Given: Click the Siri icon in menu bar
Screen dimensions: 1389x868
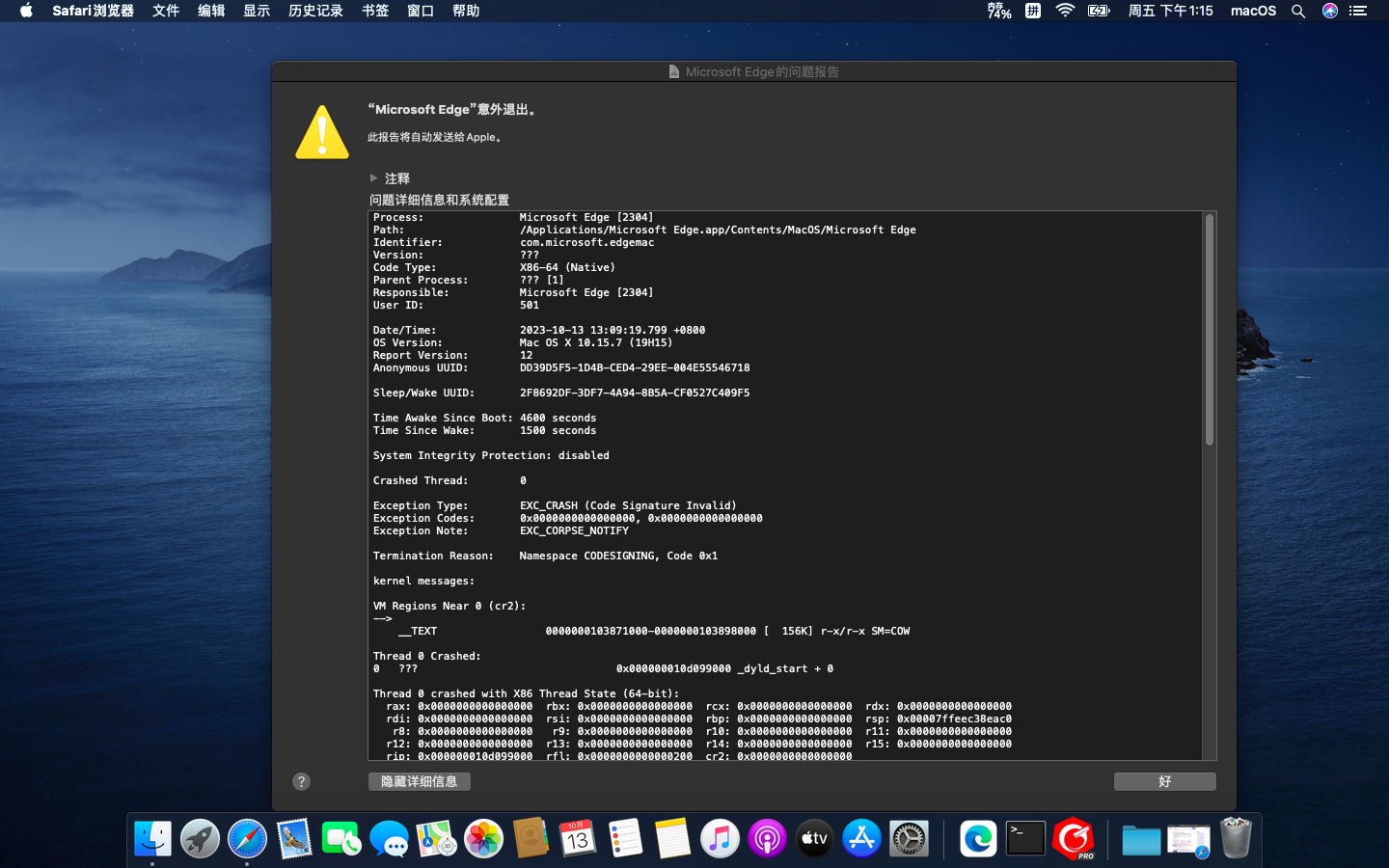Looking at the screenshot, I should (x=1329, y=11).
